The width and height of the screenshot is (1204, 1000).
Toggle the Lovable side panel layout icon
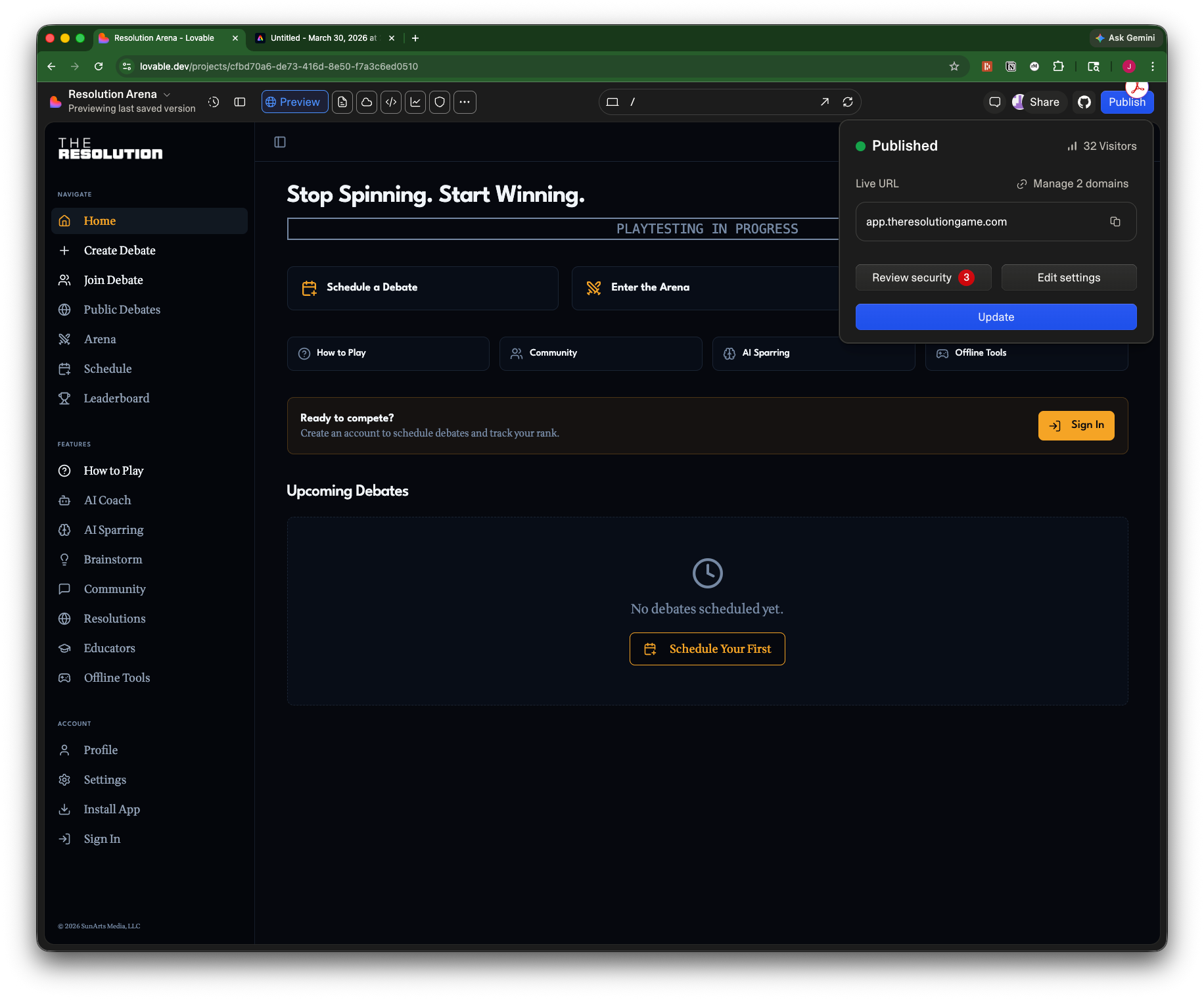(x=240, y=102)
